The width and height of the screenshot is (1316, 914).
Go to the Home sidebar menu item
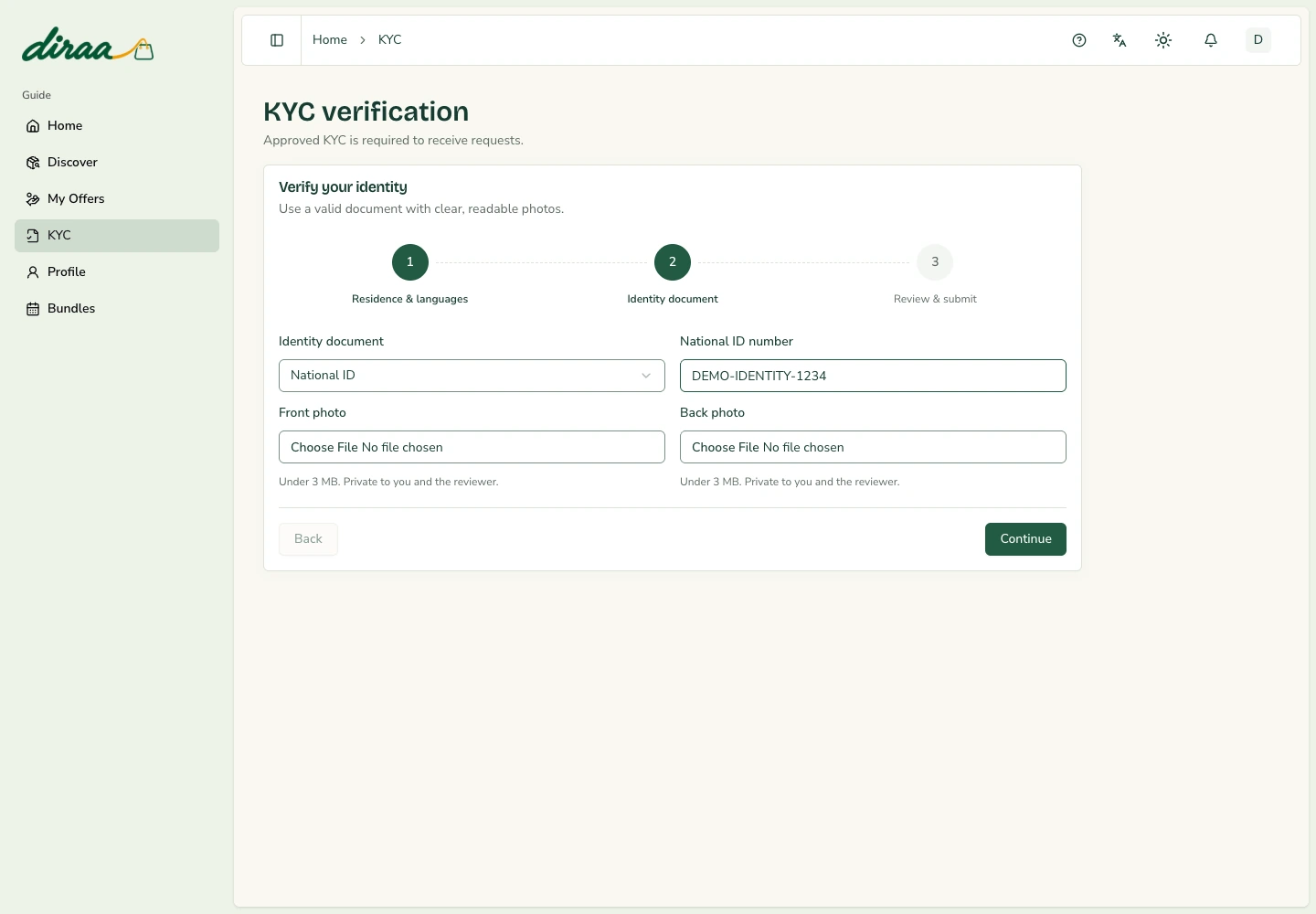(117, 126)
